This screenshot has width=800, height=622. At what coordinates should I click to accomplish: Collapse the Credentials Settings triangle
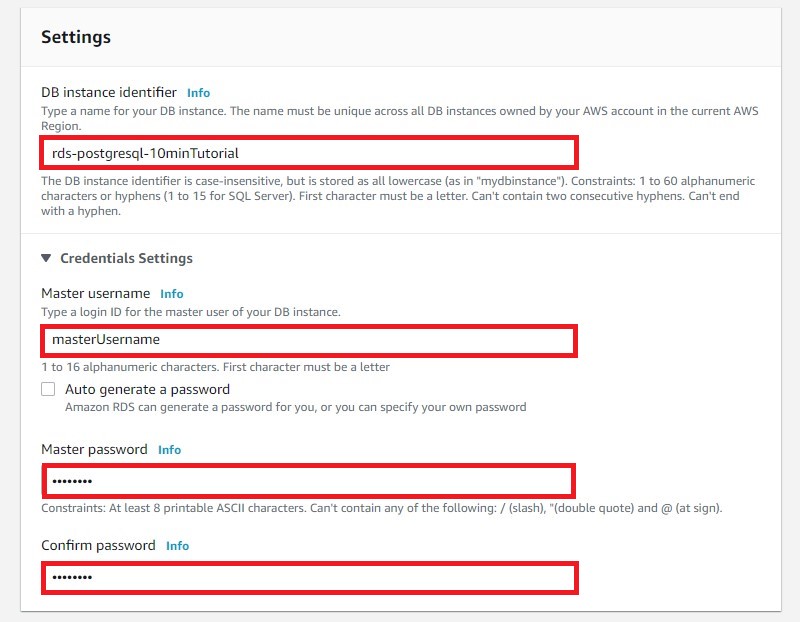click(x=46, y=258)
